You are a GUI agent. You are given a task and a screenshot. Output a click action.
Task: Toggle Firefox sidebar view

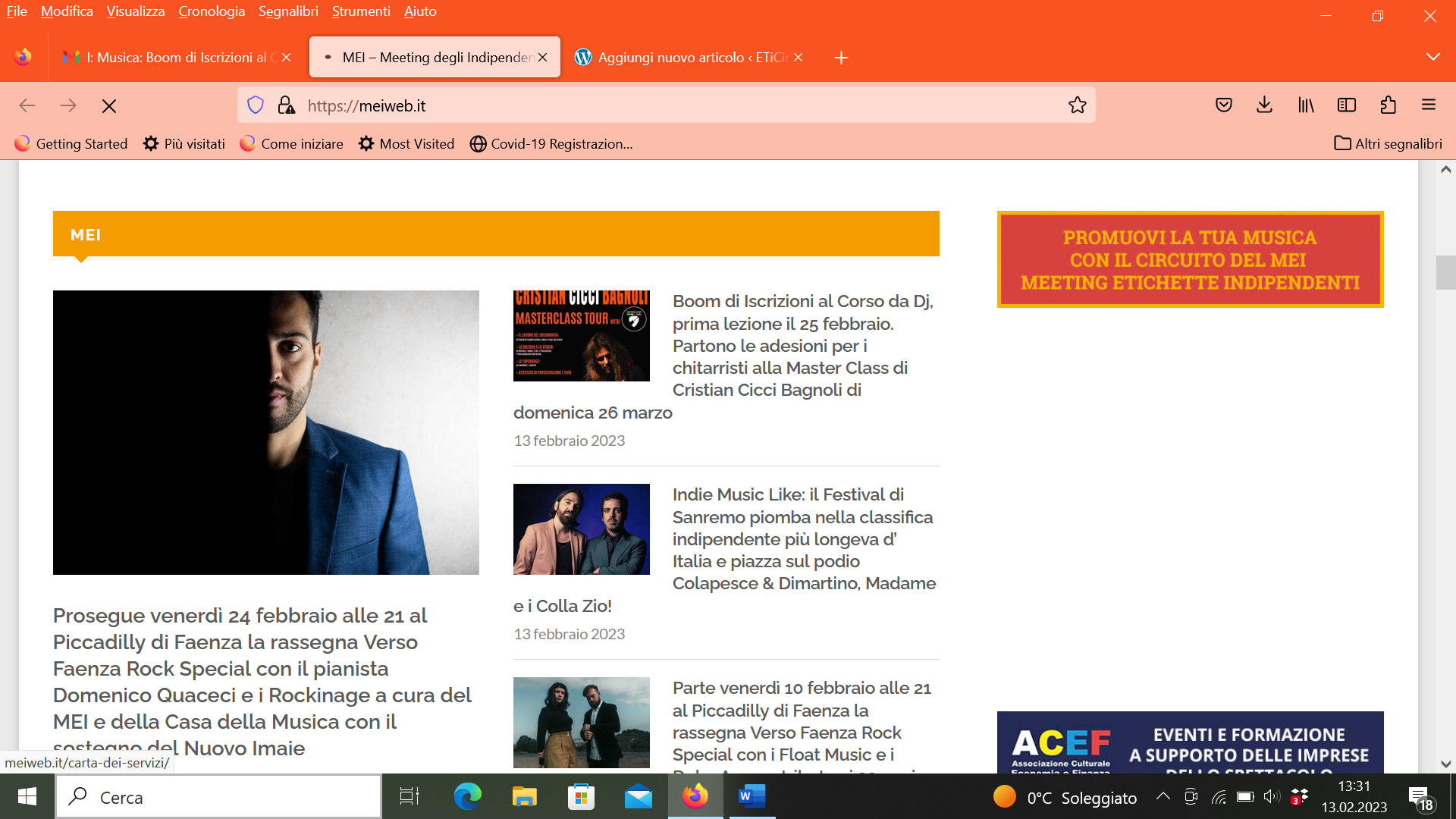[x=1347, y=105]
